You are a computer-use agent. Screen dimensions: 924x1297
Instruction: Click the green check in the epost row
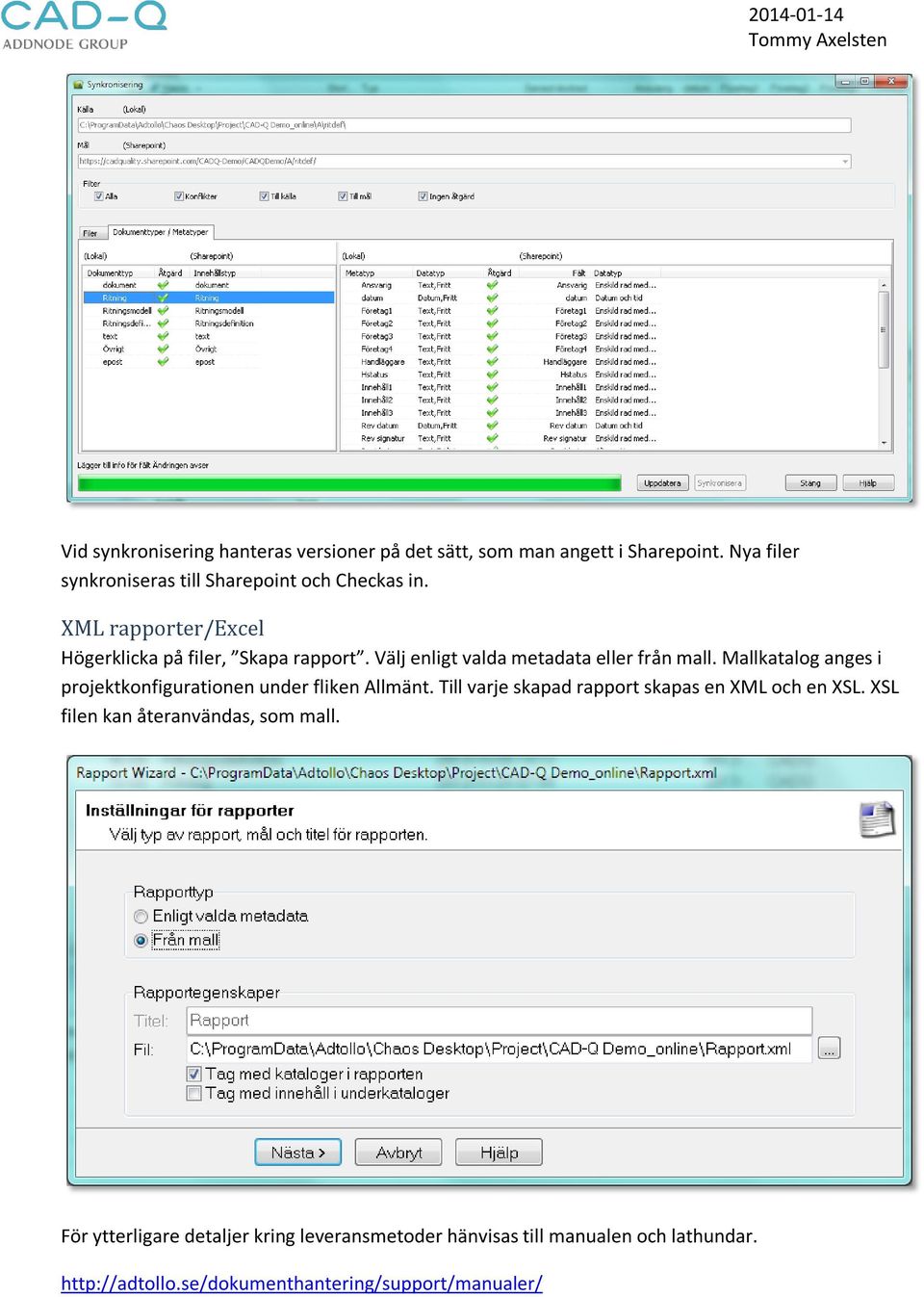click(x=163, y=362)
